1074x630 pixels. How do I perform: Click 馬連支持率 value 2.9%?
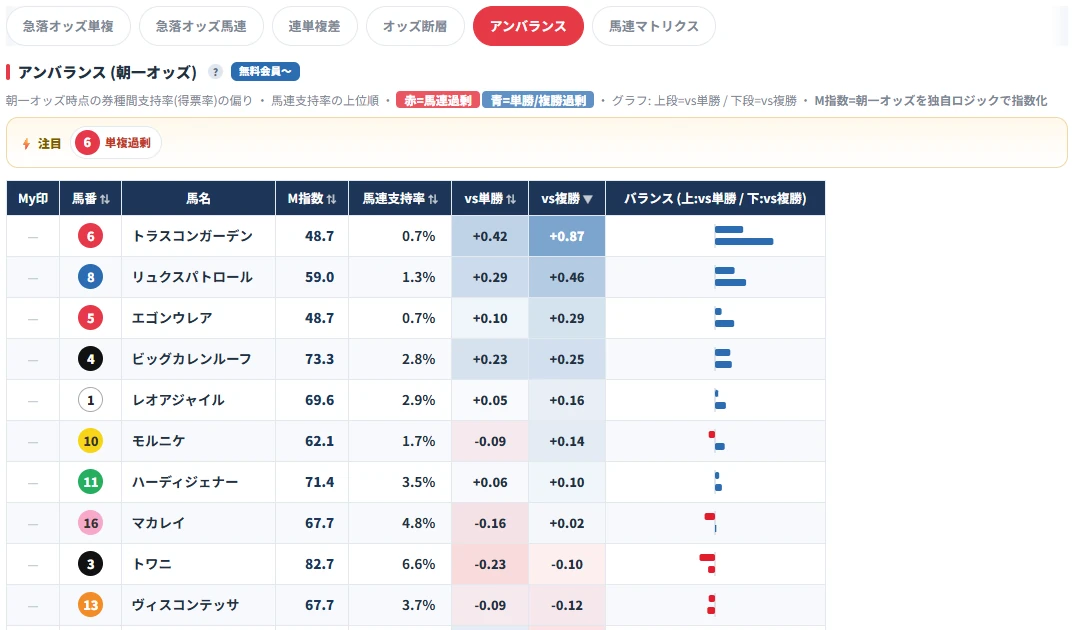point(419,400)
